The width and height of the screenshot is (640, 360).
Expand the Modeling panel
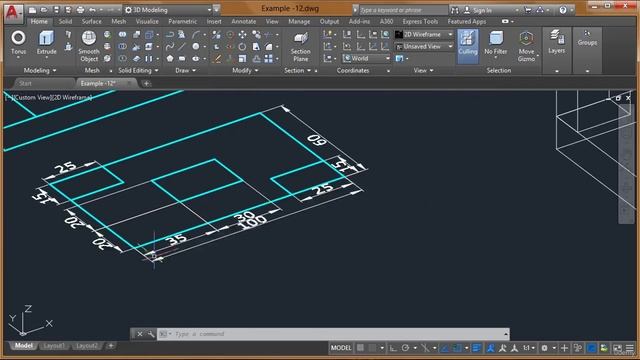coord(40,71)
